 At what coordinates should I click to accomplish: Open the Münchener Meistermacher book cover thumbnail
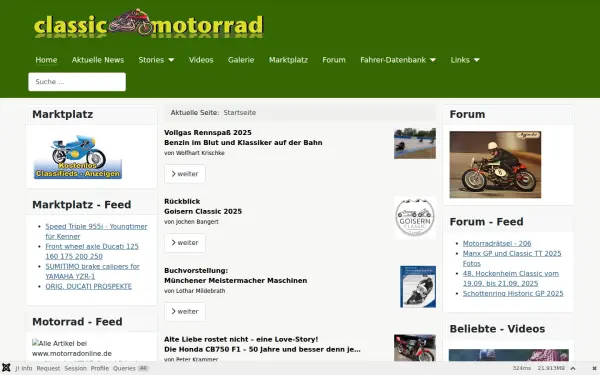418,287
